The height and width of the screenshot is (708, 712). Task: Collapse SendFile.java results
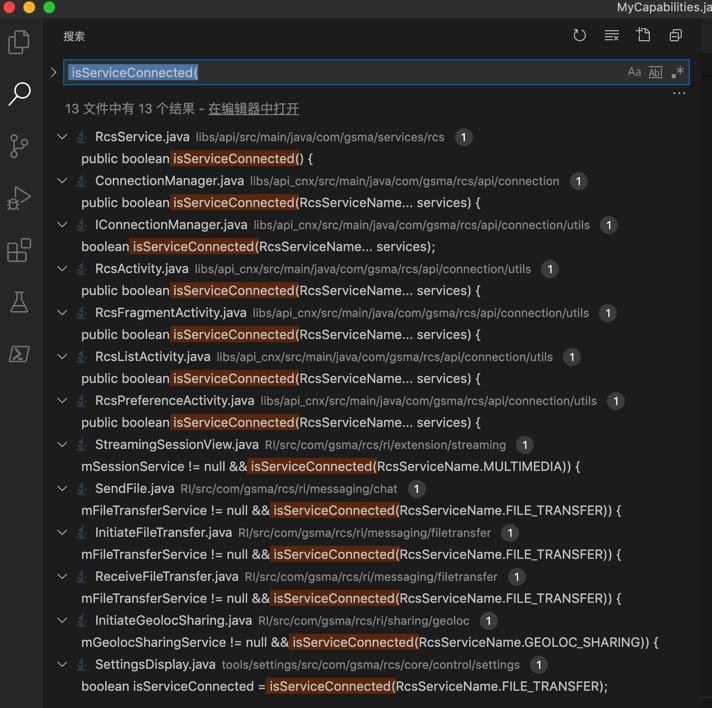point(62,488)
